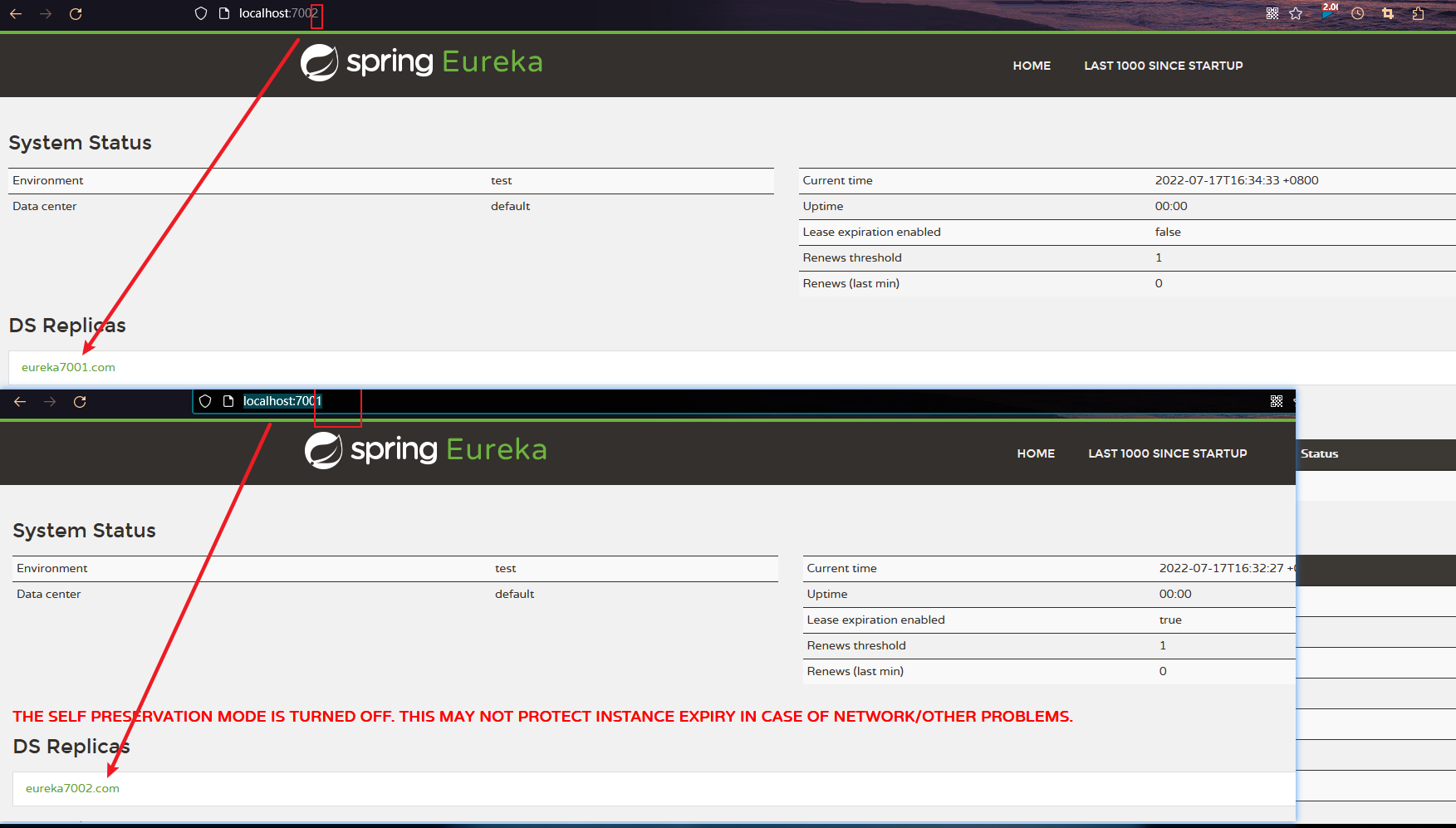Open the eureka7002.com replica link
The width and height of the screenshot is (1456, 828).
point(72,788)
